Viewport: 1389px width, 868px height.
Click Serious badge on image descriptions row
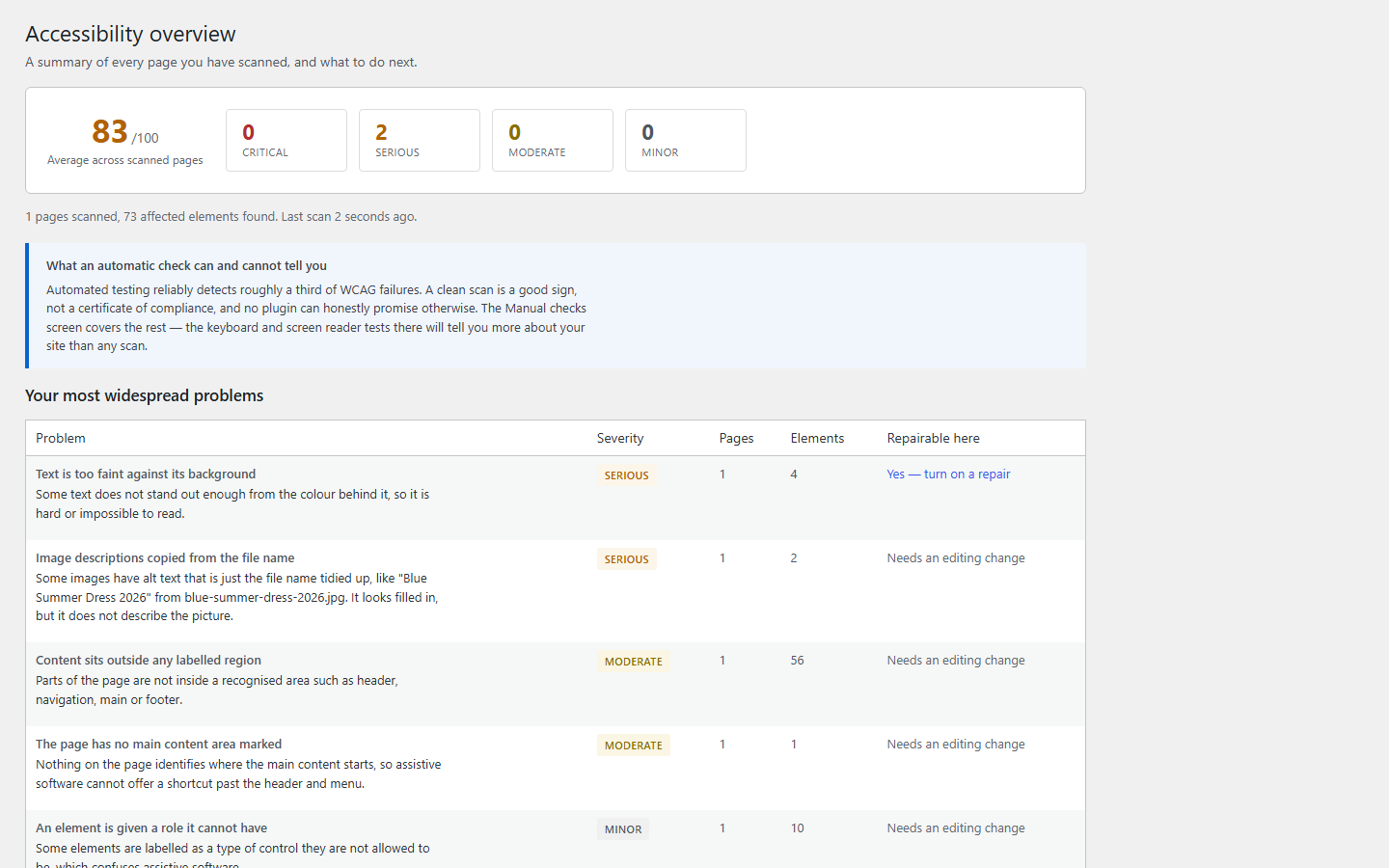[x=627, y=559]
